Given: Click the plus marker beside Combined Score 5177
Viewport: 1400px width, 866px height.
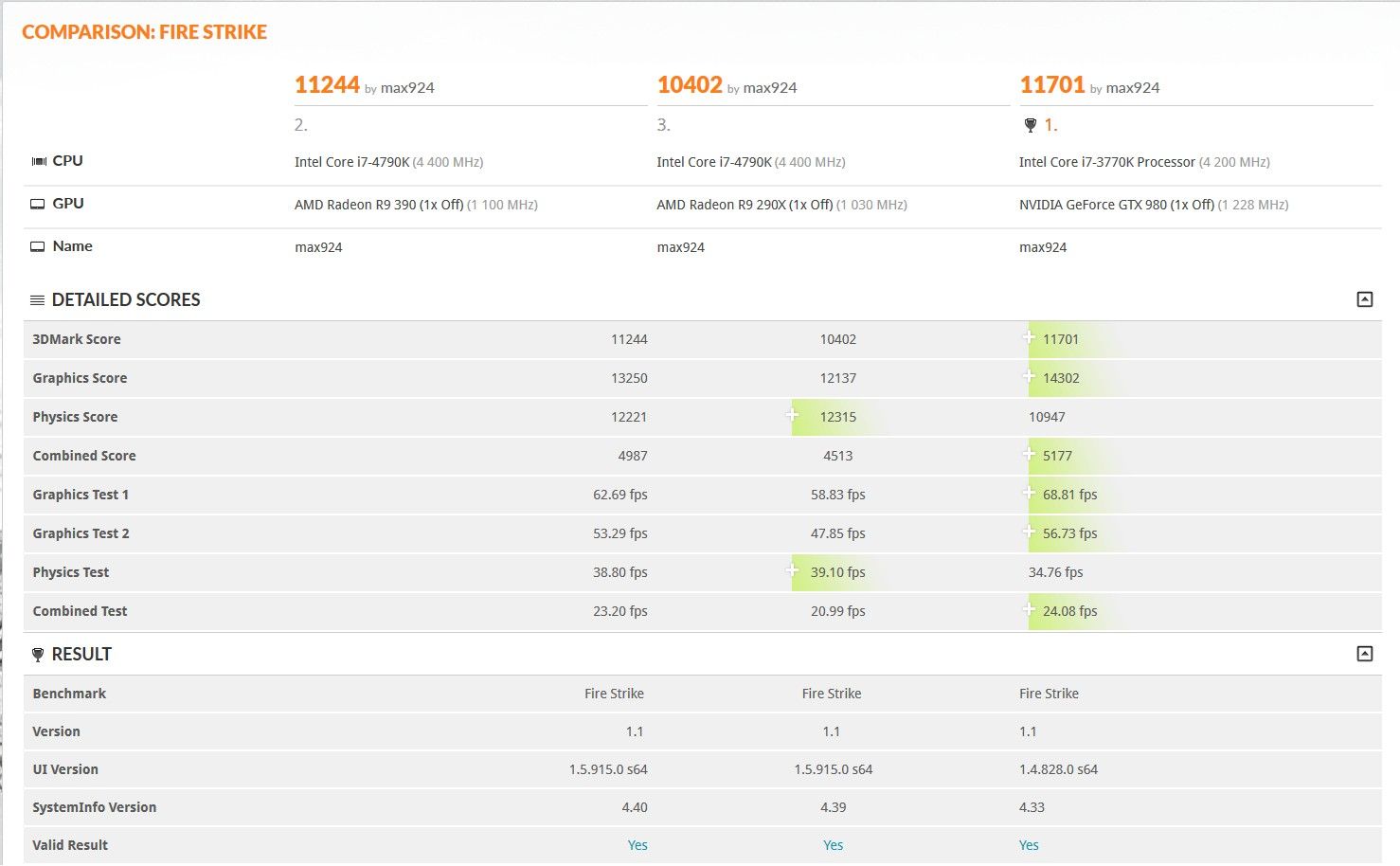Looking at the screenshot, I should coord(1029,453).
